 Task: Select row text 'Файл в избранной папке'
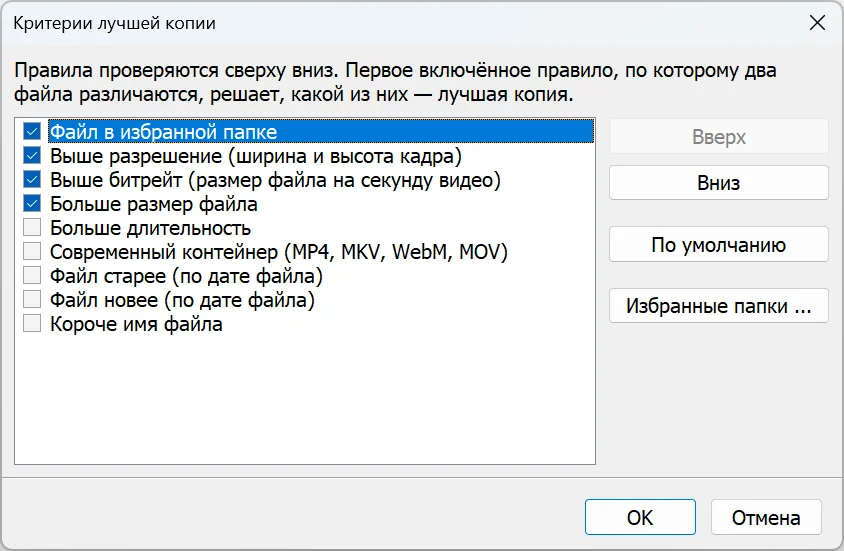tap(164, 132)
